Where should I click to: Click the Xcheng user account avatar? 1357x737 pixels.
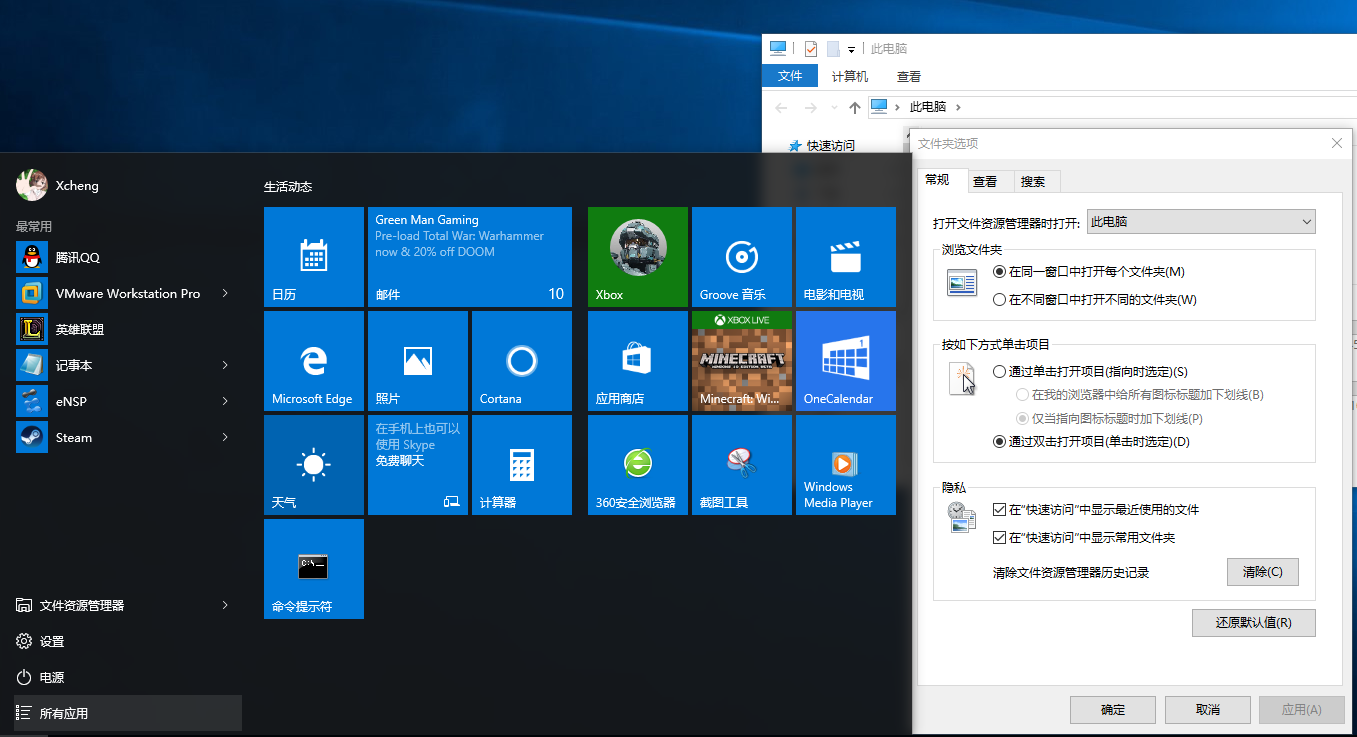pos(32,185)
